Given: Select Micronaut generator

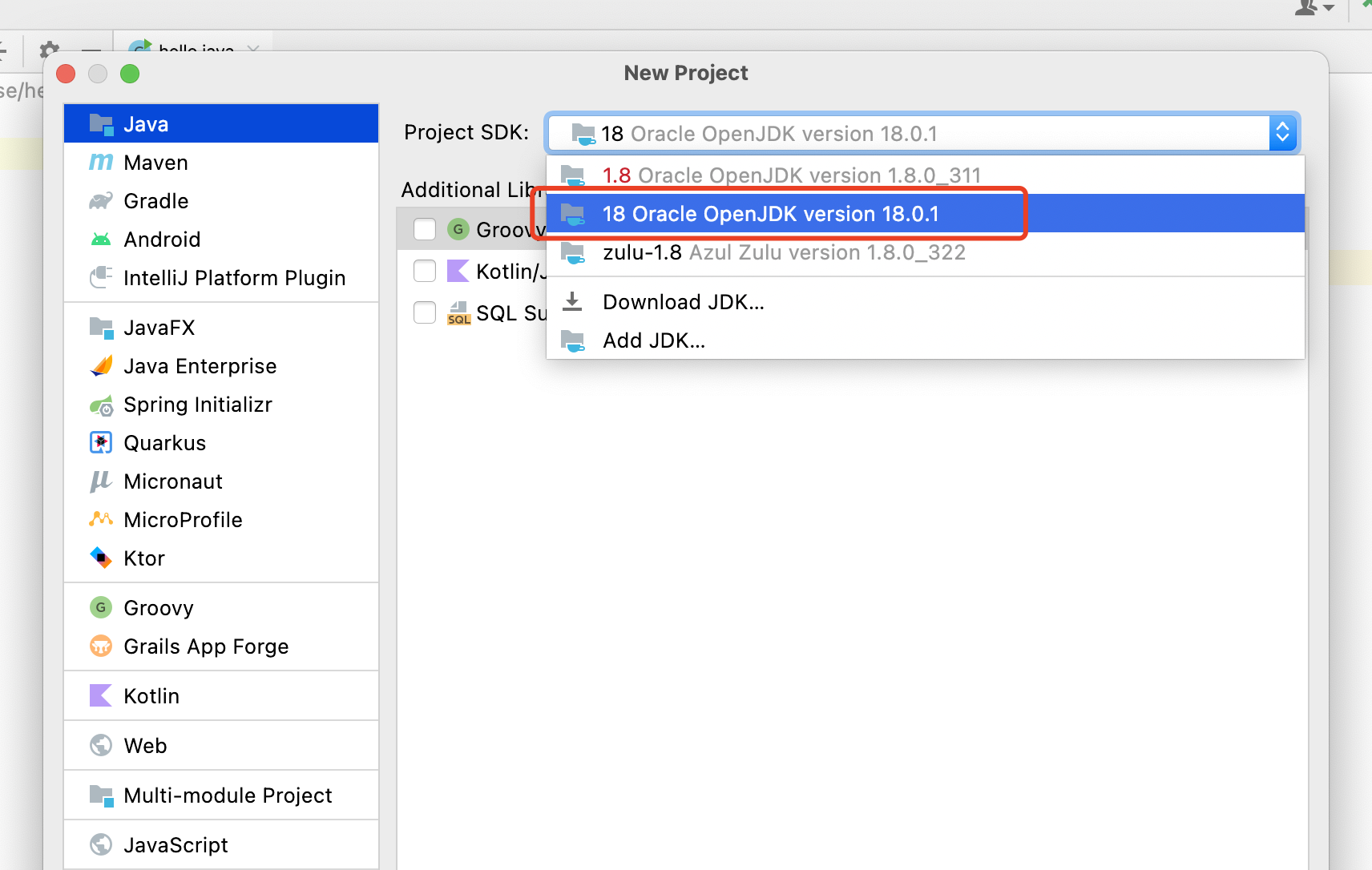Looking at the screenshot, I should [221, 481].
